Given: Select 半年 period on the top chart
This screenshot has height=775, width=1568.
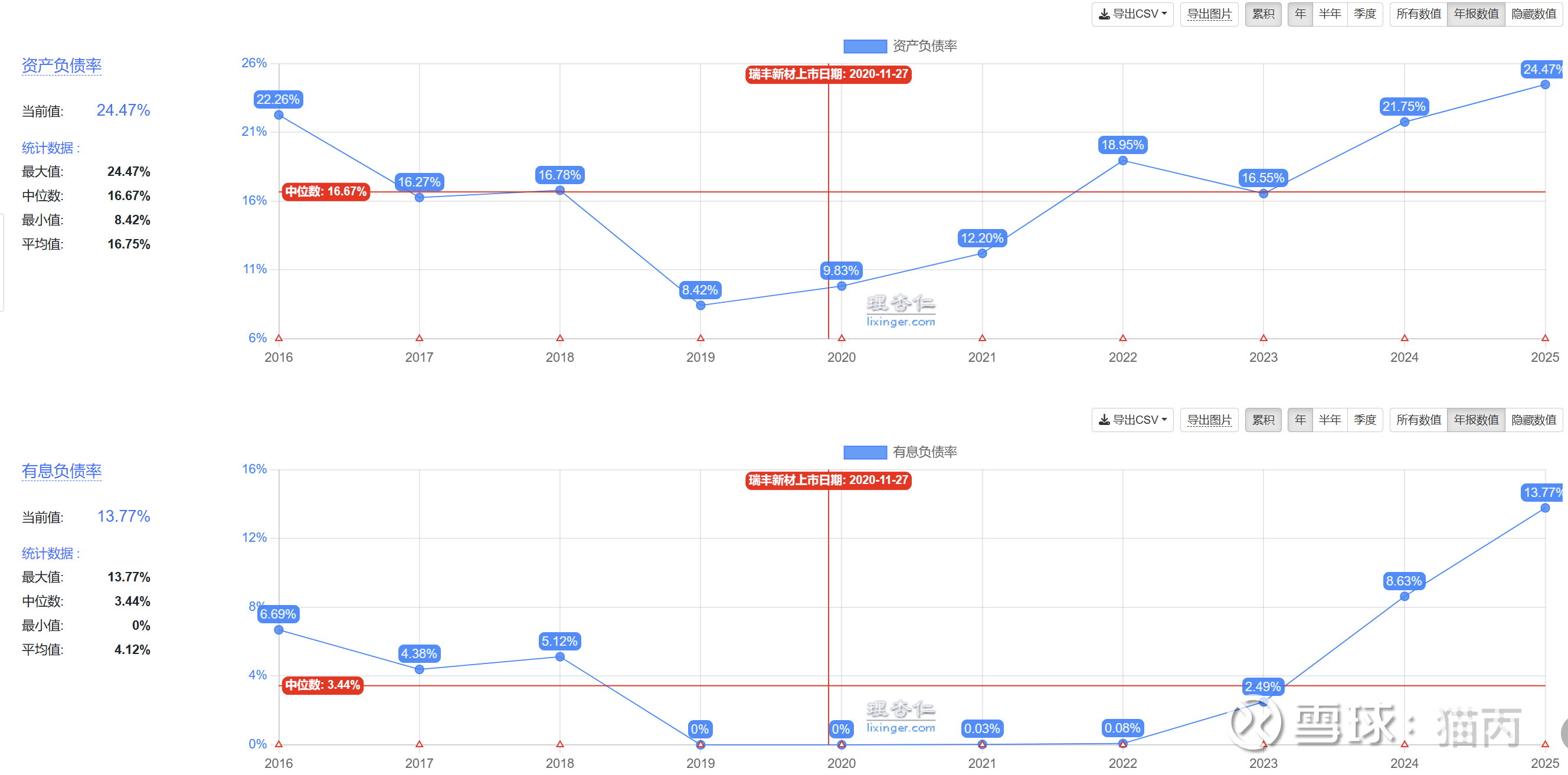Looking at the screenshot, I should click(x=1330, y=14).
